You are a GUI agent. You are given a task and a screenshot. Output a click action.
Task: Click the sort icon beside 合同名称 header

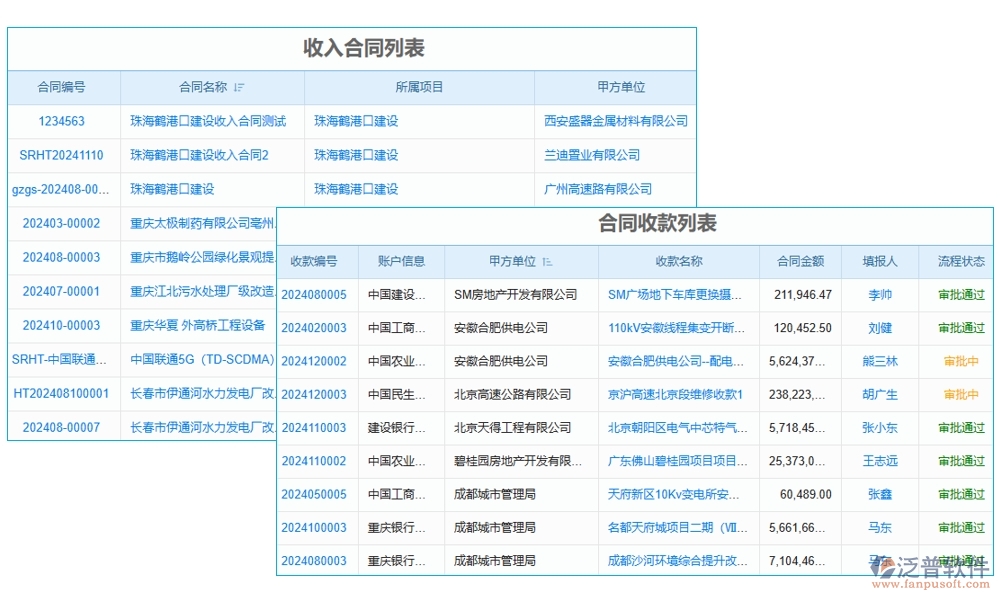[x=240, y=87]
